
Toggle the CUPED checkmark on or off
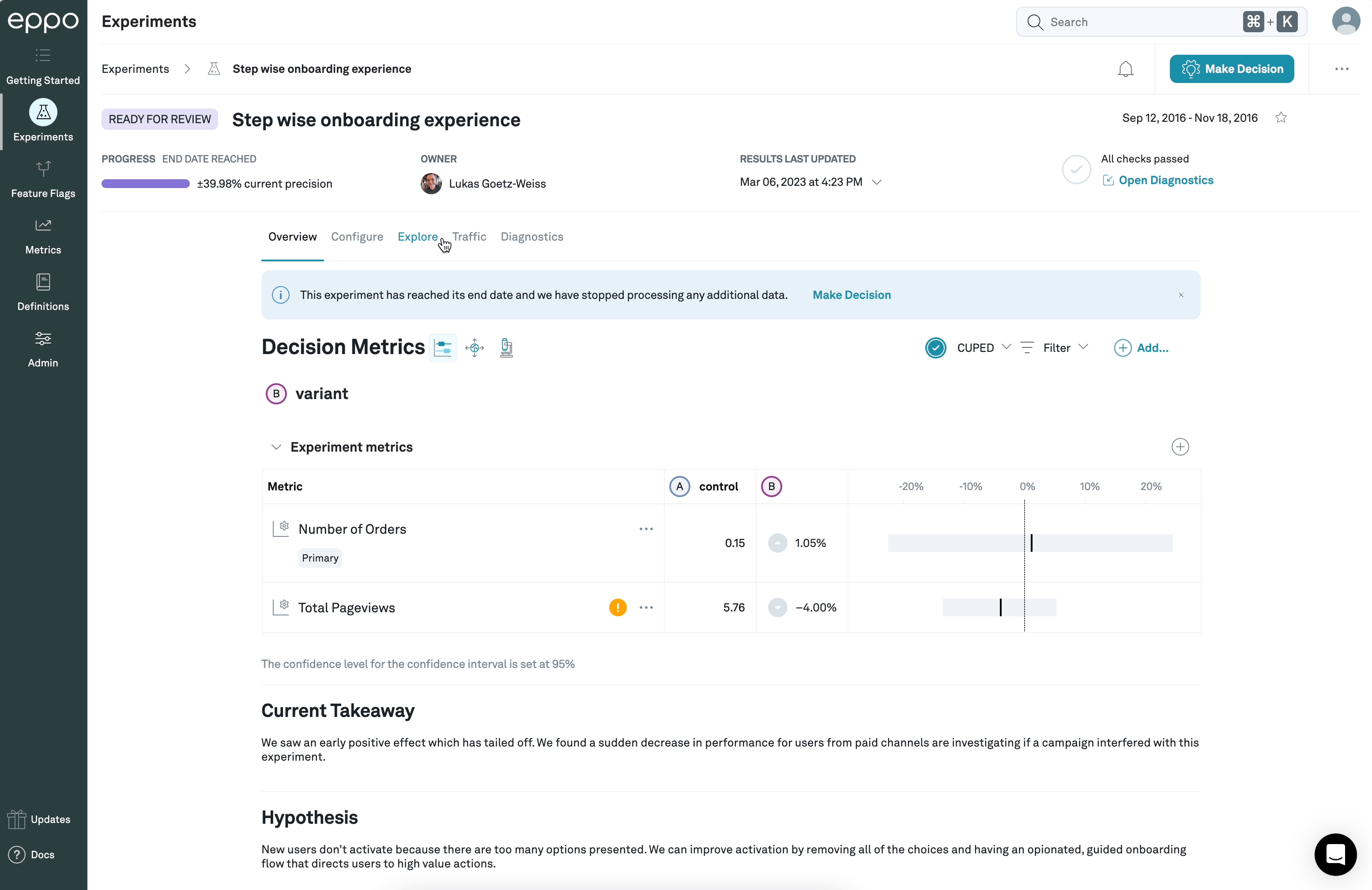tap(935, 347)
